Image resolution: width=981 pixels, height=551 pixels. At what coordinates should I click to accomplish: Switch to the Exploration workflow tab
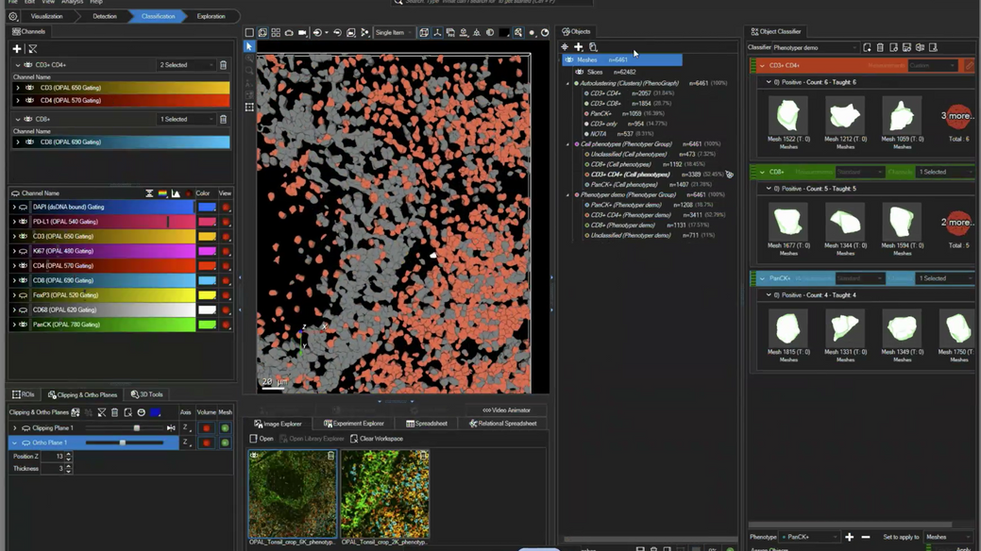(210, 16)
